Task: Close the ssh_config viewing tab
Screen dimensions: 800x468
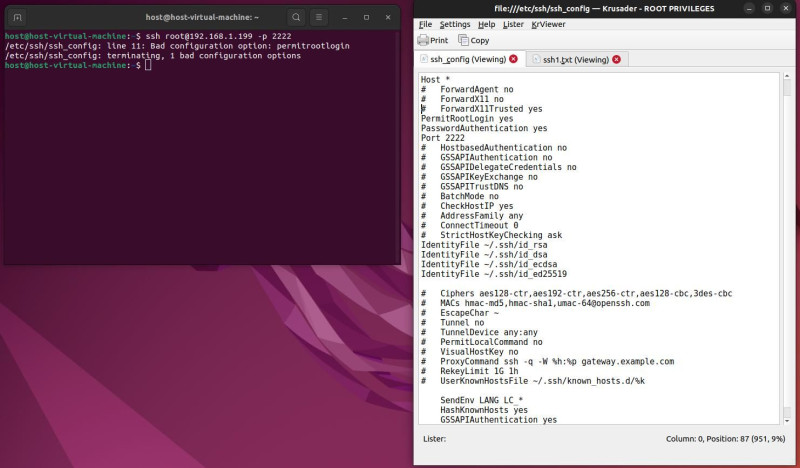Action: 513,59
